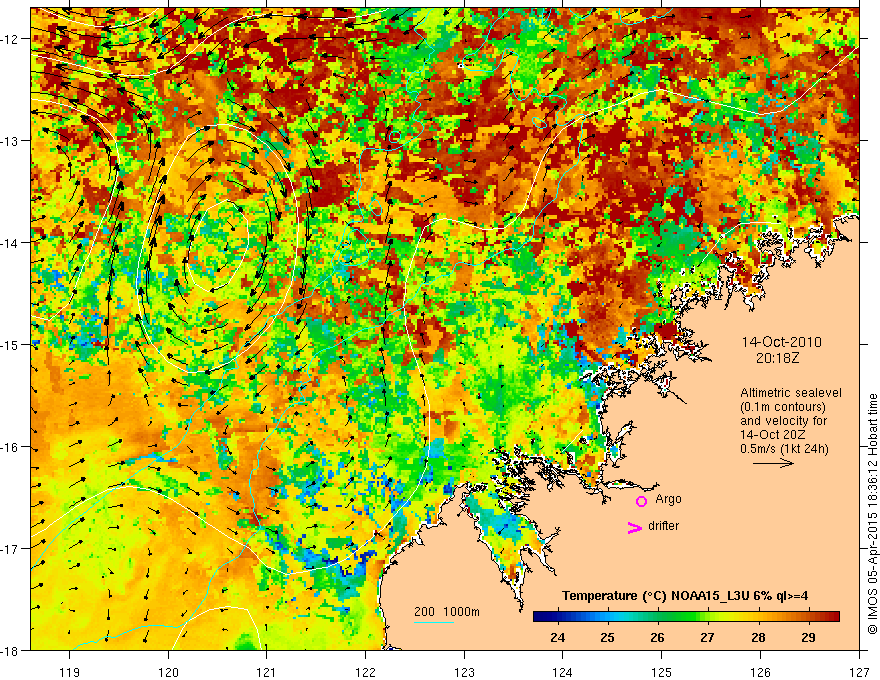Image resolution: width=880 pixels, height=680 pixels.
Task: Select the '20:18Z' time text
Action: [777, 358]
